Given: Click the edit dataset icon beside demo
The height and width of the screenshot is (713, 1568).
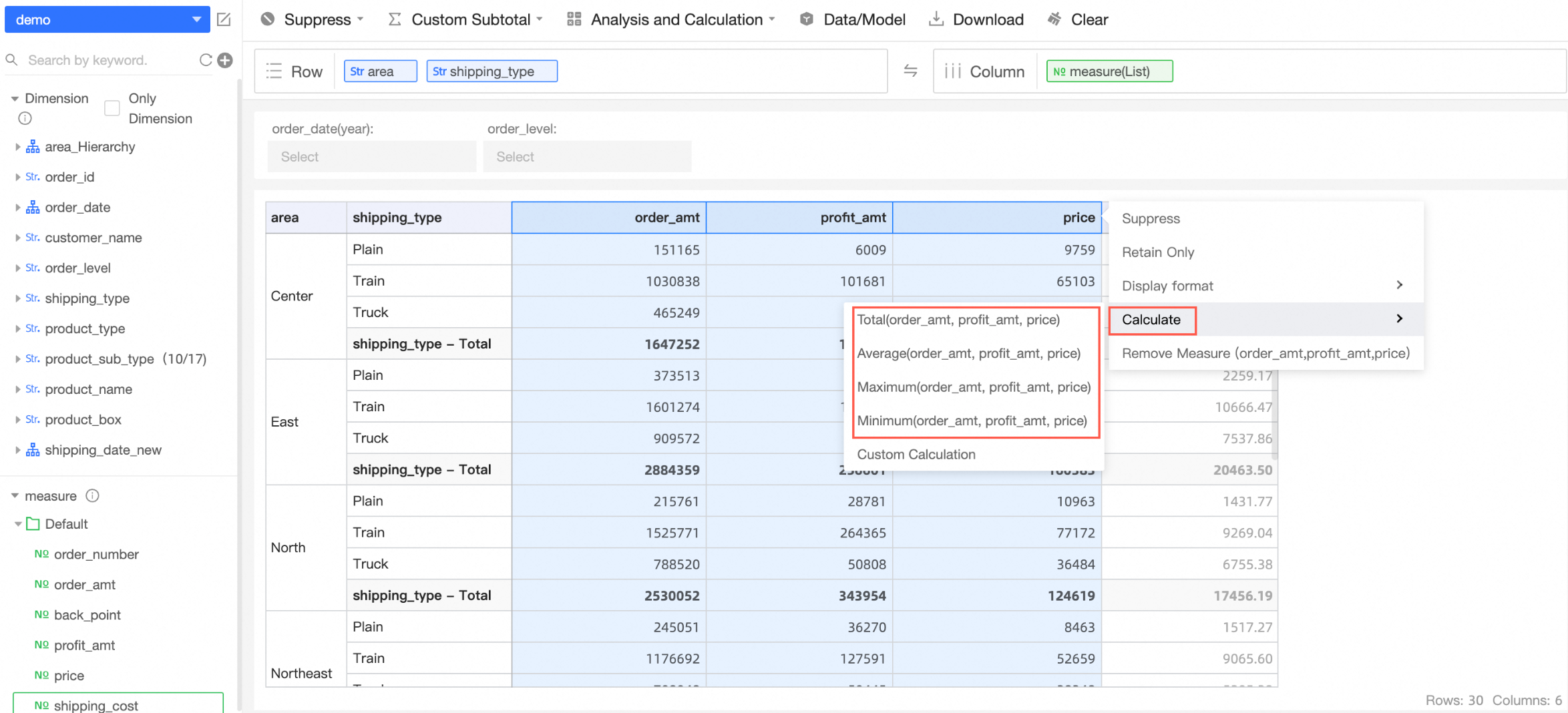Looking at the screenshot, I should coord(224,19).
